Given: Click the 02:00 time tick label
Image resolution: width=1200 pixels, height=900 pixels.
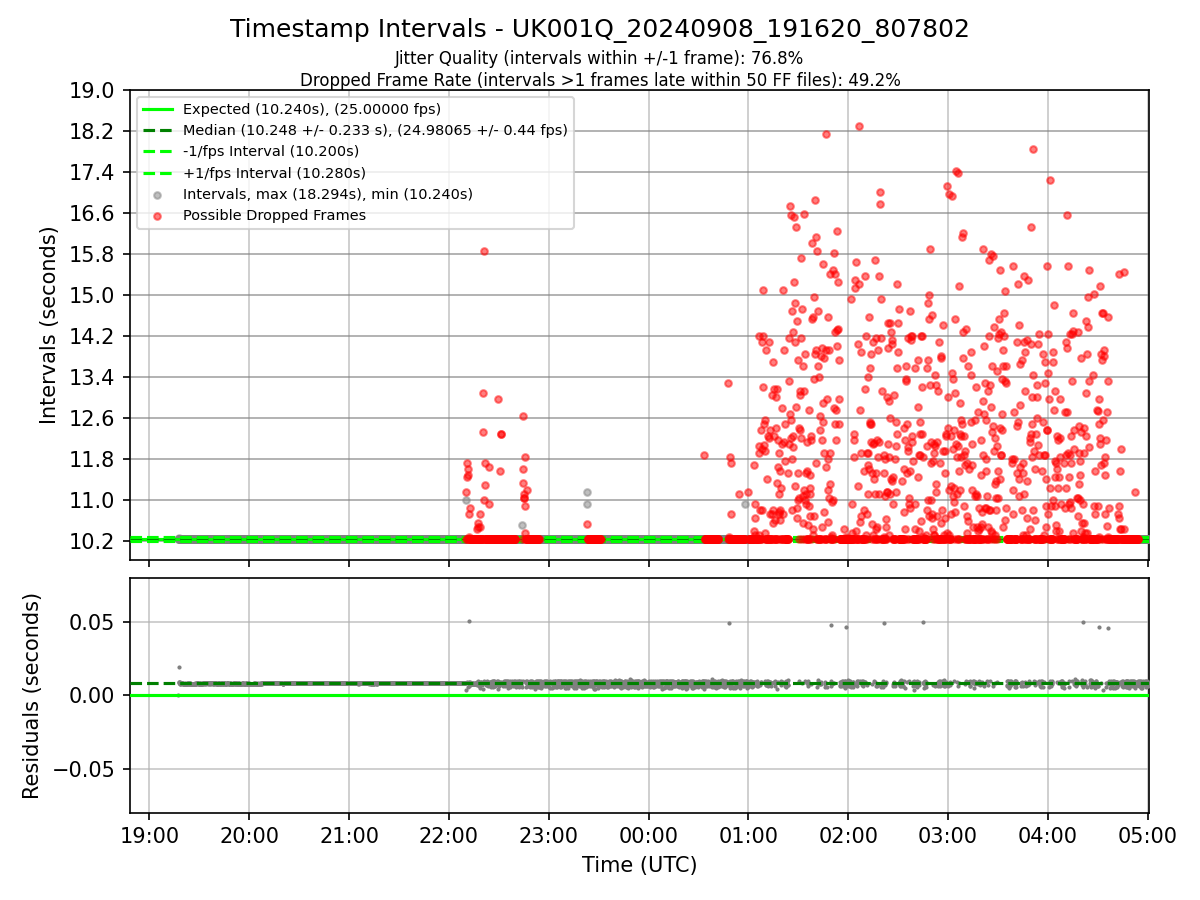Looking at the screenshot, I should coord(848,835).
